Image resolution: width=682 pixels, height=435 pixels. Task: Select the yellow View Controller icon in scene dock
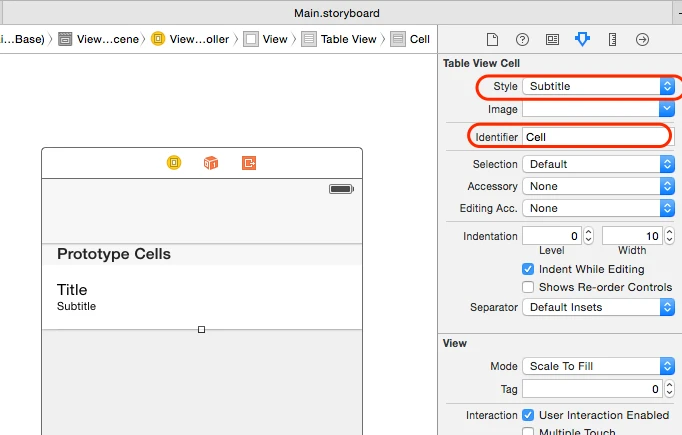174,163
